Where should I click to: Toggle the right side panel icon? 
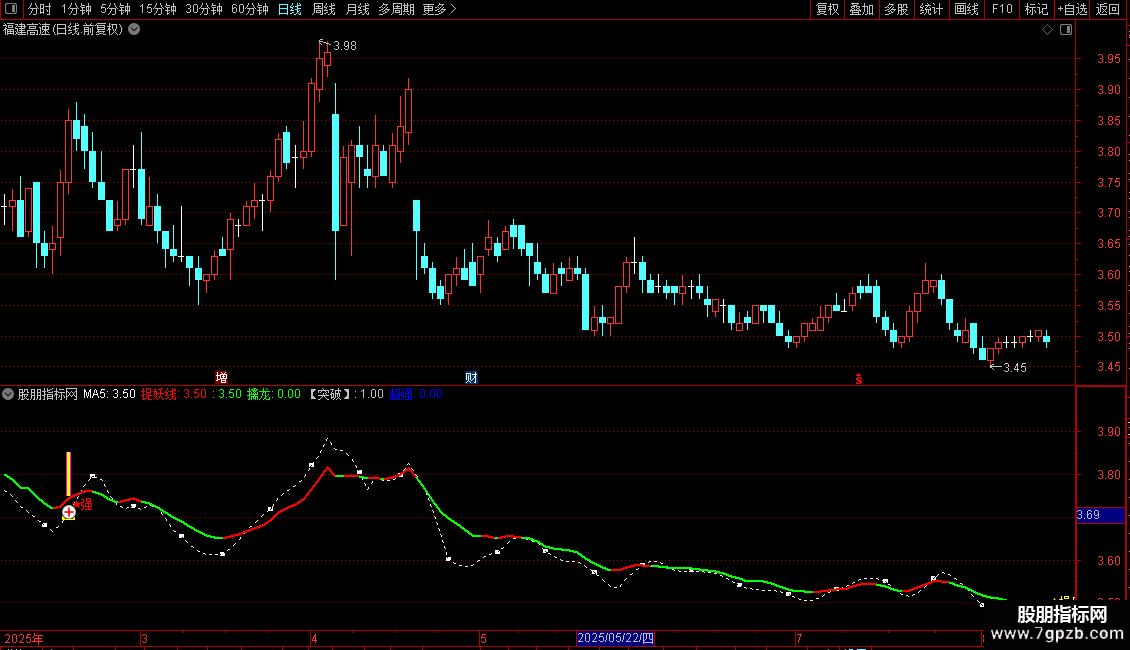(x=1066, y=30)
